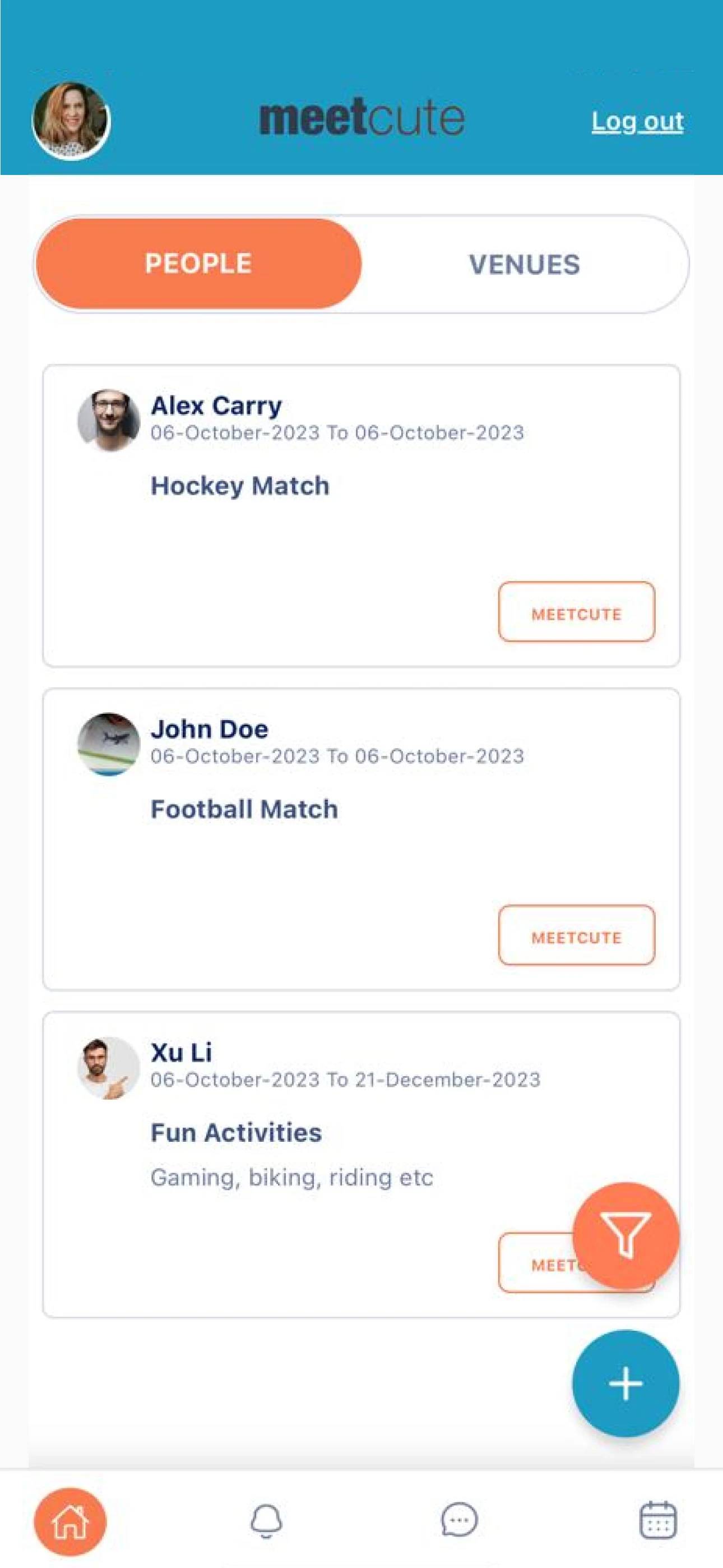Open your profile picture in header
The width and height of the screenshot is (723, 1568).
click(71, 121)
